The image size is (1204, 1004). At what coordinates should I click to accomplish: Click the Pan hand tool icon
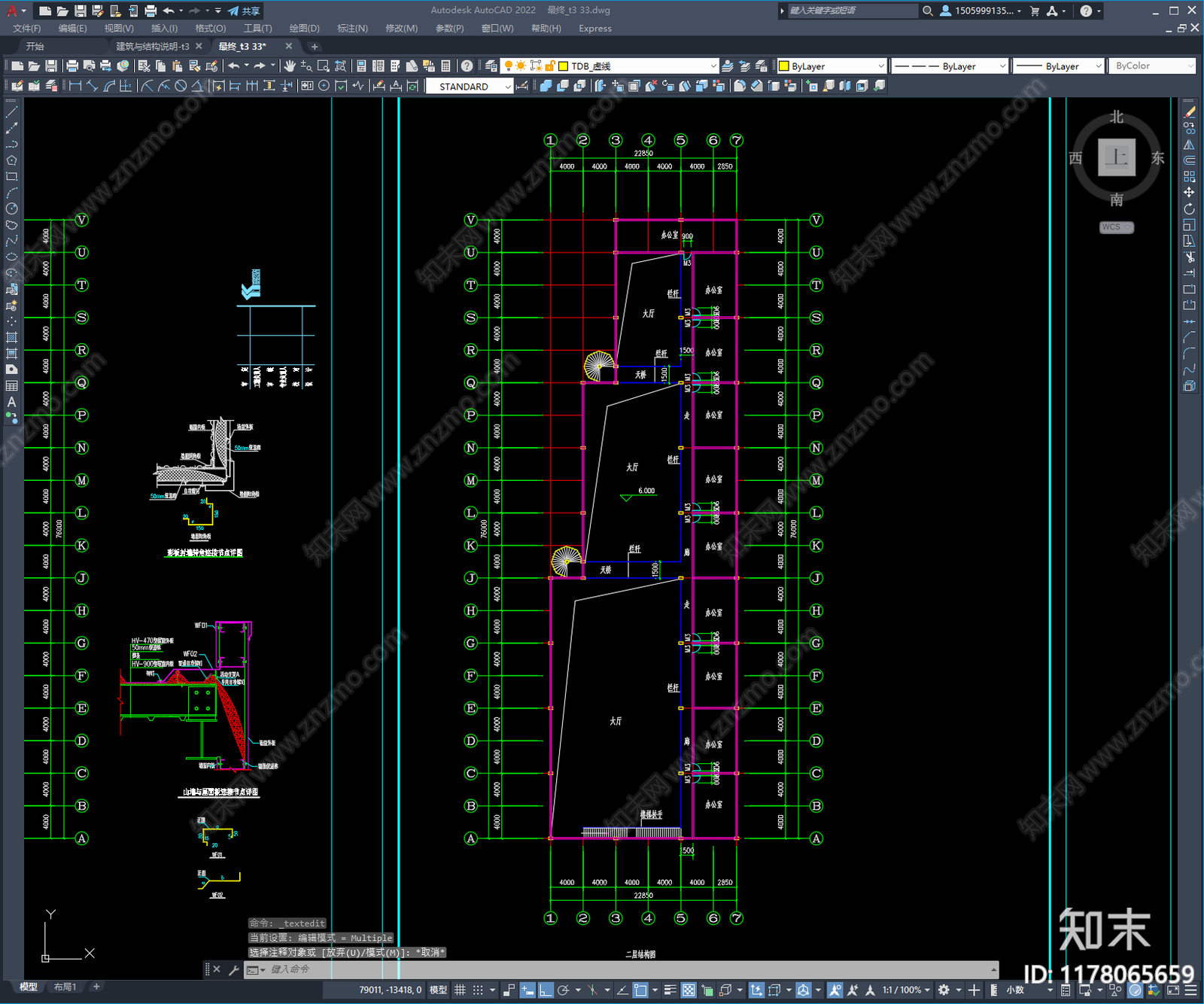click(290, 66)
